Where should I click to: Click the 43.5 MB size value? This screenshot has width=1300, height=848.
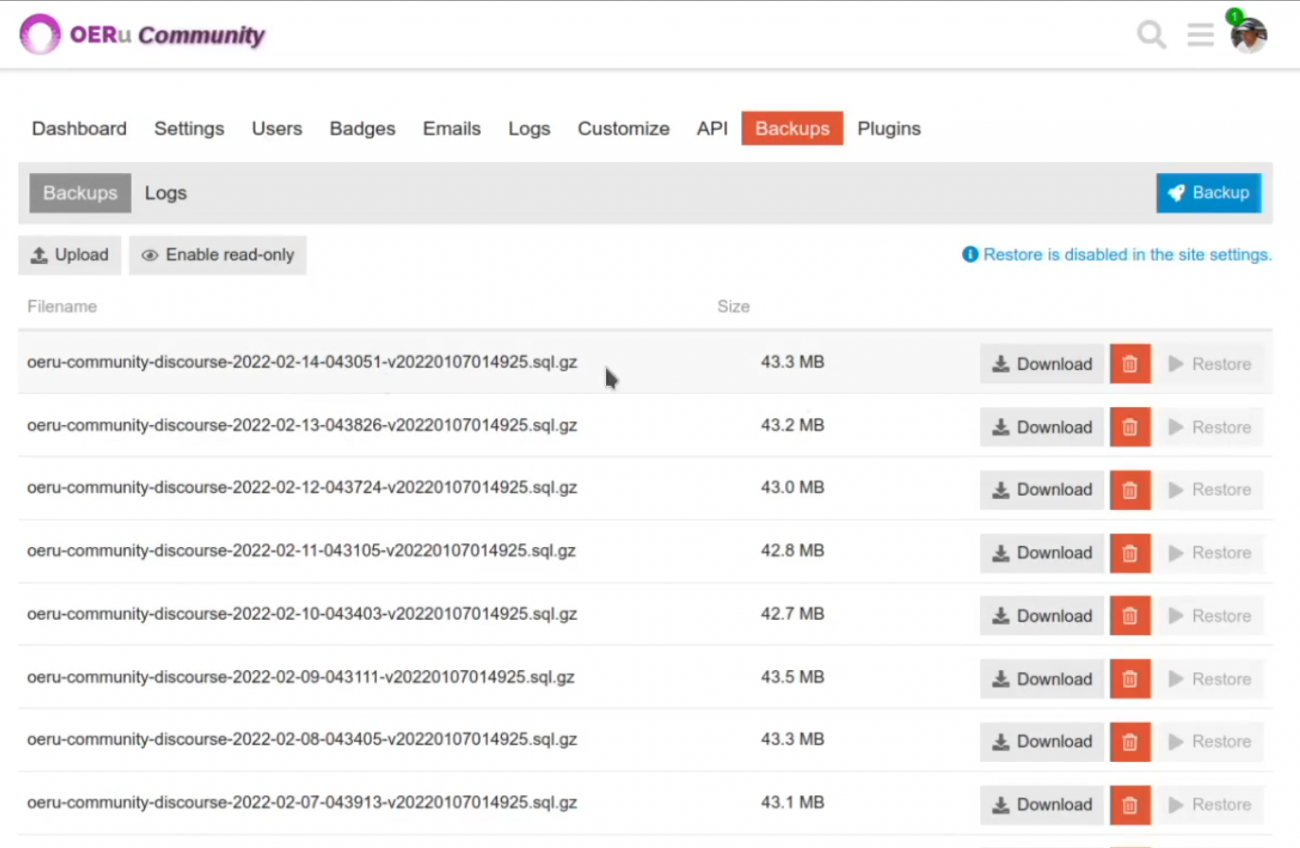click(792, 677)
